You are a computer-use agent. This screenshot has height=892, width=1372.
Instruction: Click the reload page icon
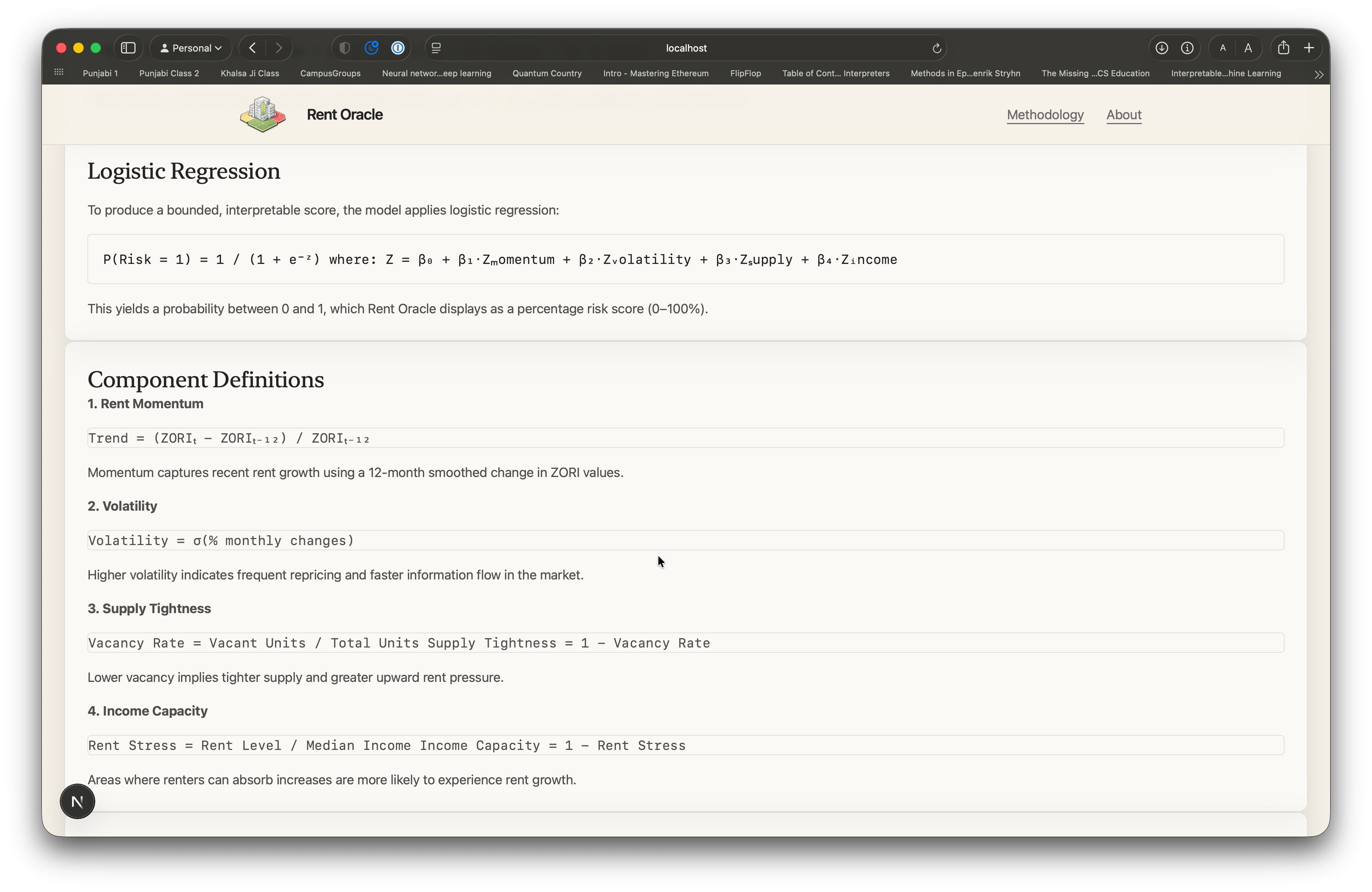(937, 49)
